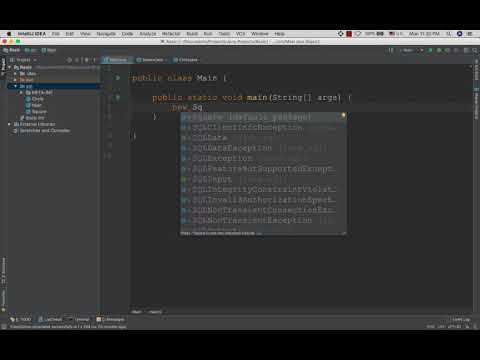
Task: Open the Project view dropdown
Action: tap(23, 60)
